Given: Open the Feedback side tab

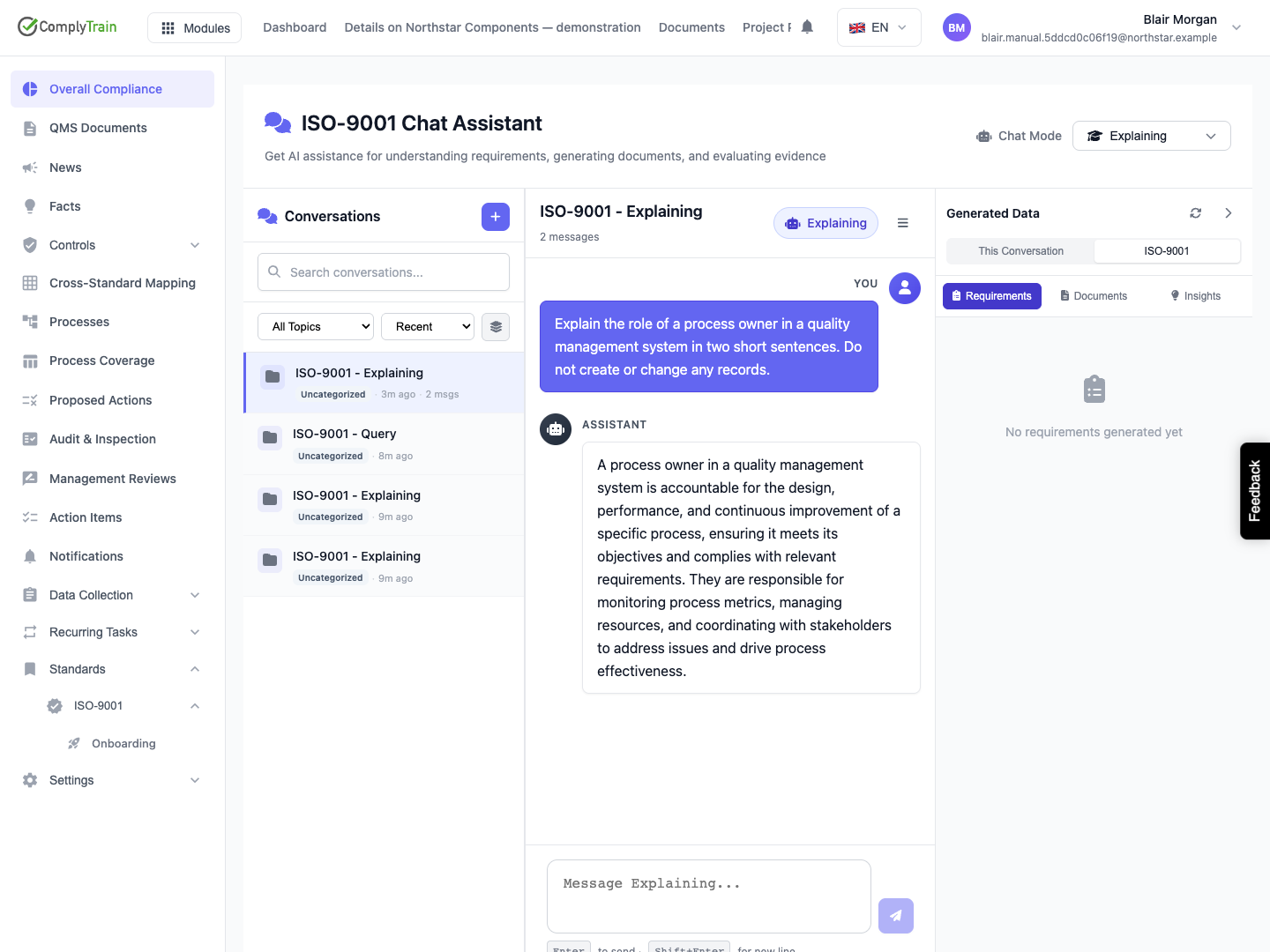Looking at the screenshot, I should click(1255, 491).
